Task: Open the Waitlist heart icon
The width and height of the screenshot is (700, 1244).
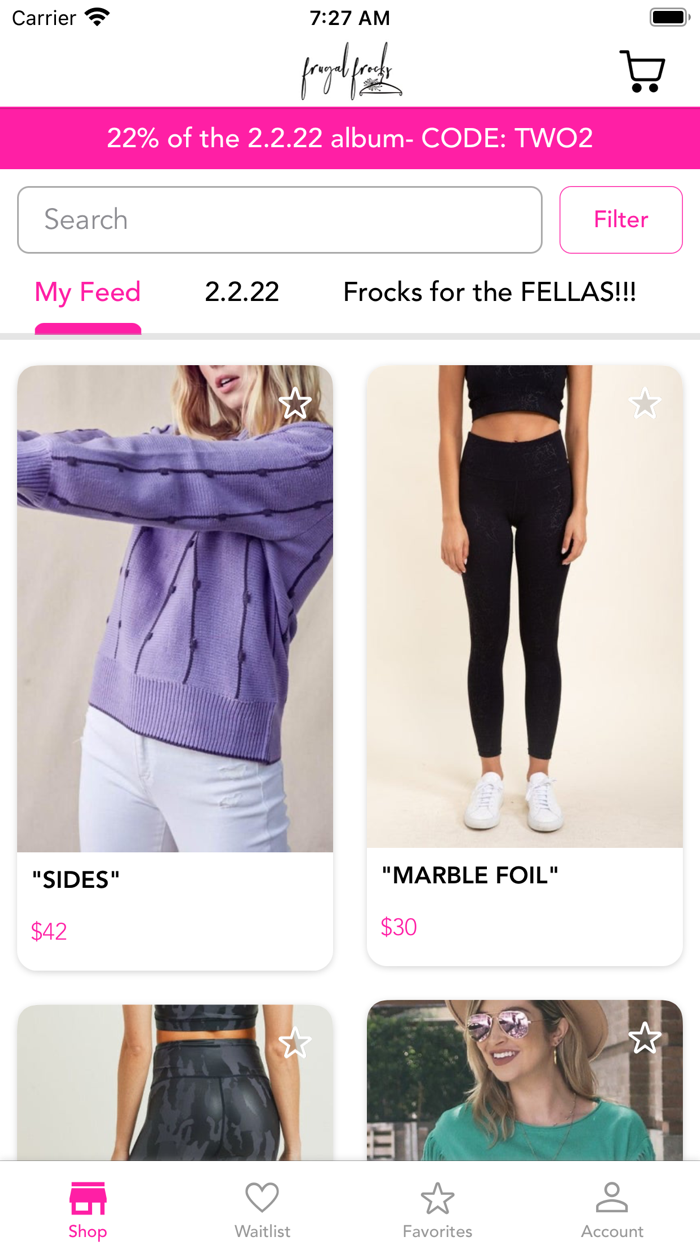Action: coord(262,1196)
